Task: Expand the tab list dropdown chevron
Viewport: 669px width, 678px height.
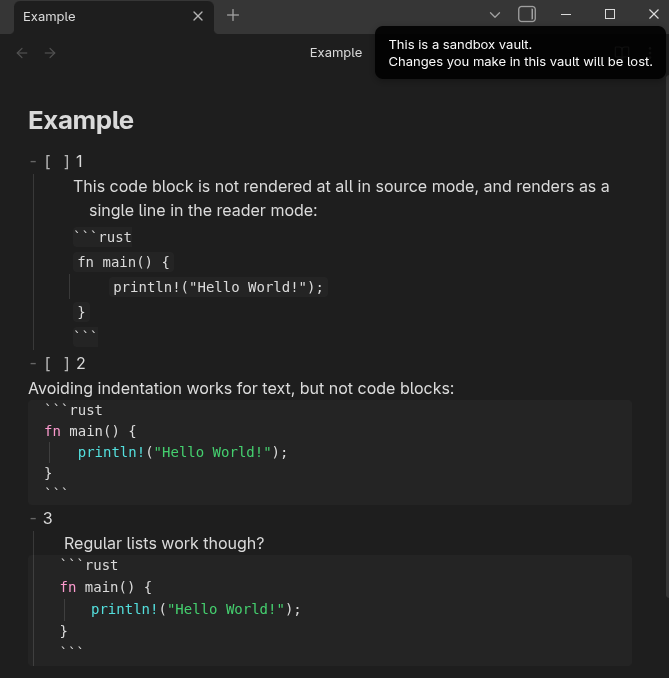Action: (x=494, y=15)
